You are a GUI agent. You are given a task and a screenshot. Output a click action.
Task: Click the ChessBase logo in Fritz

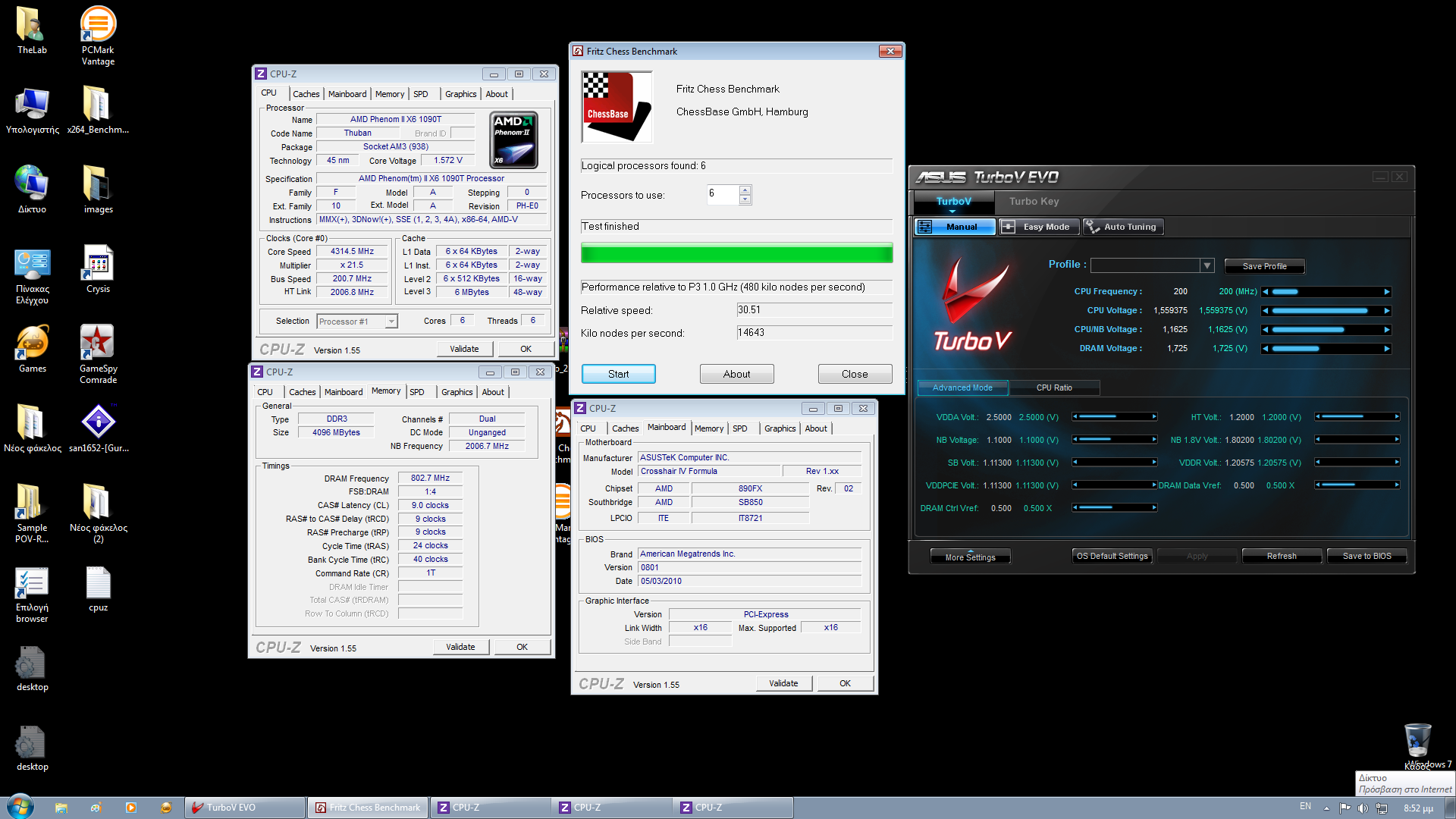(617, 107)
